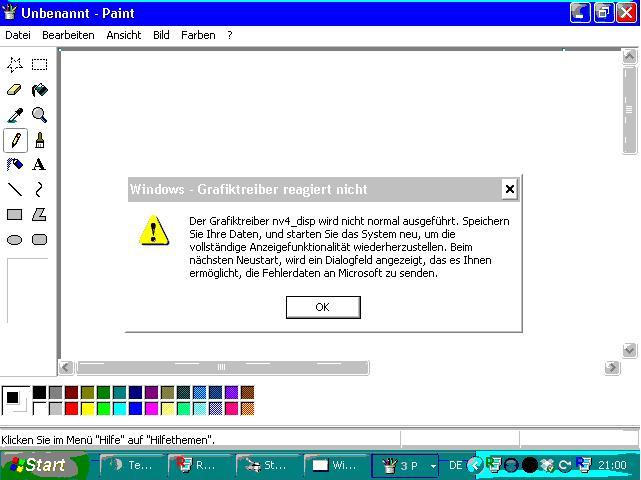Select the Free-form select tool
The width and height of the screenshot is (641, 480).
[x=15, y=65]
